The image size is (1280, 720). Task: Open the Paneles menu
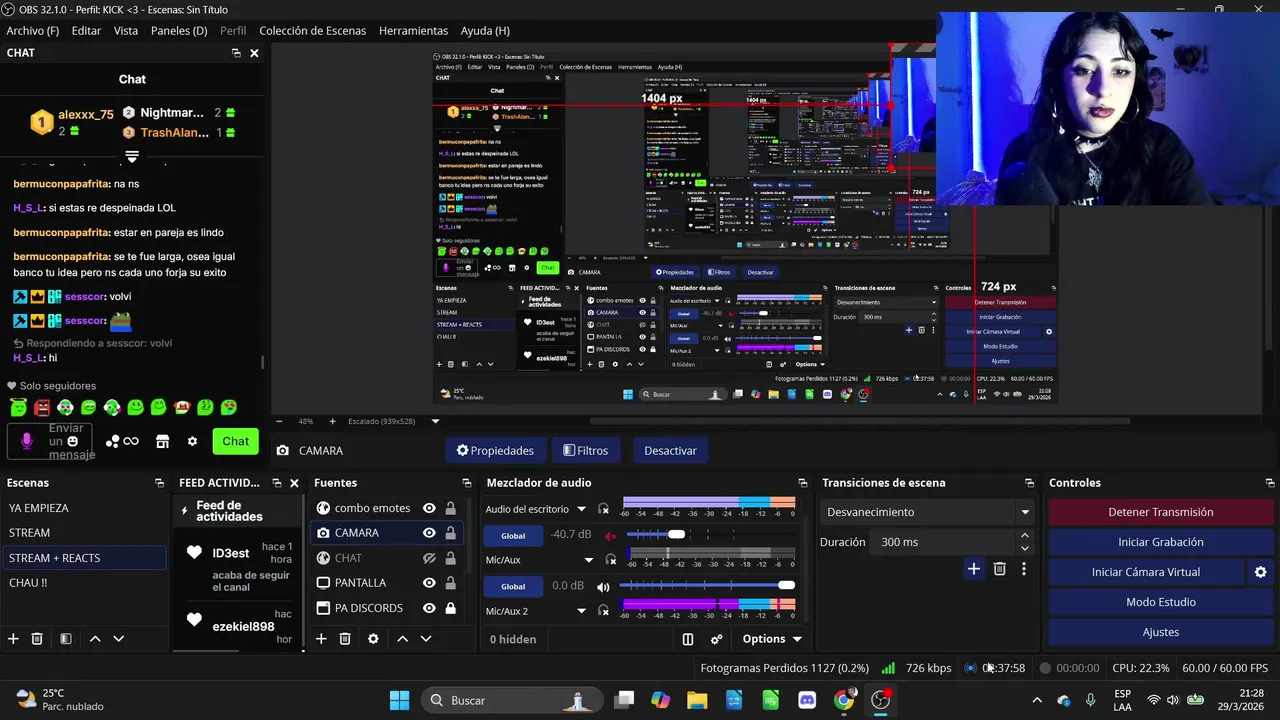tap(179, 31)
